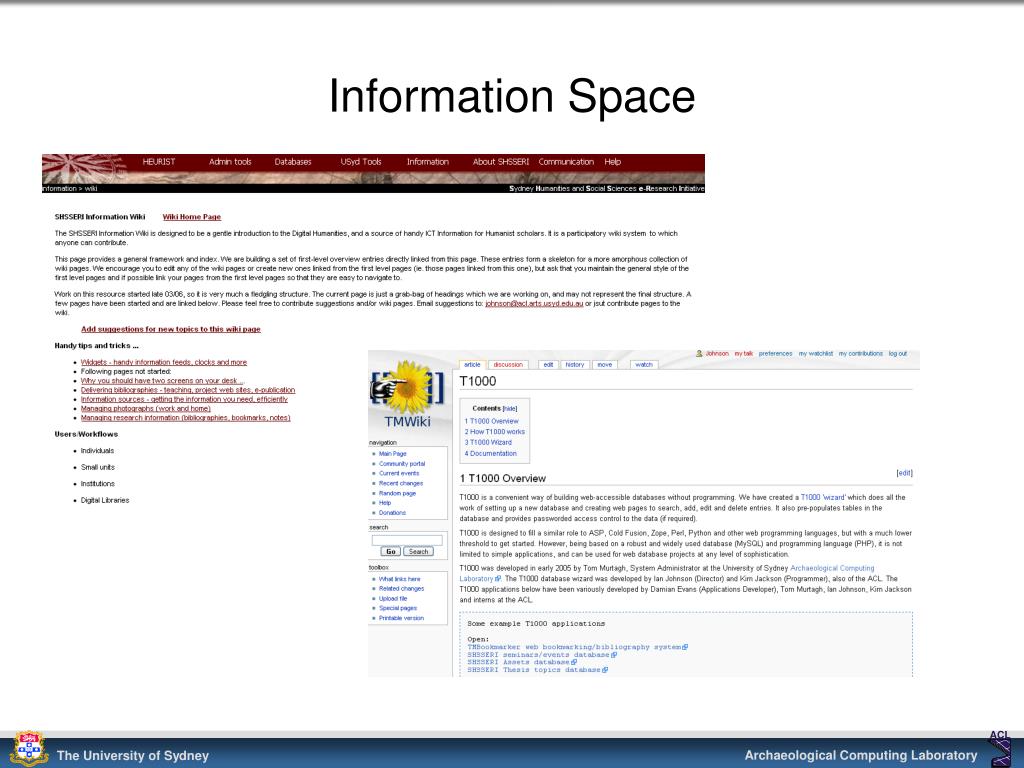Open the USyd Tools menu

(360, 162)
